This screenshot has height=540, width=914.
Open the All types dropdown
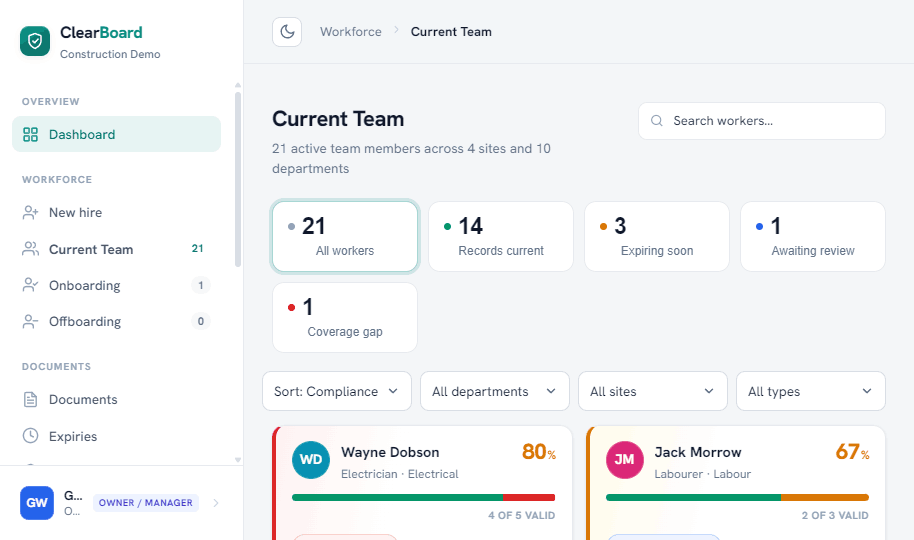(x=811, y=391)
